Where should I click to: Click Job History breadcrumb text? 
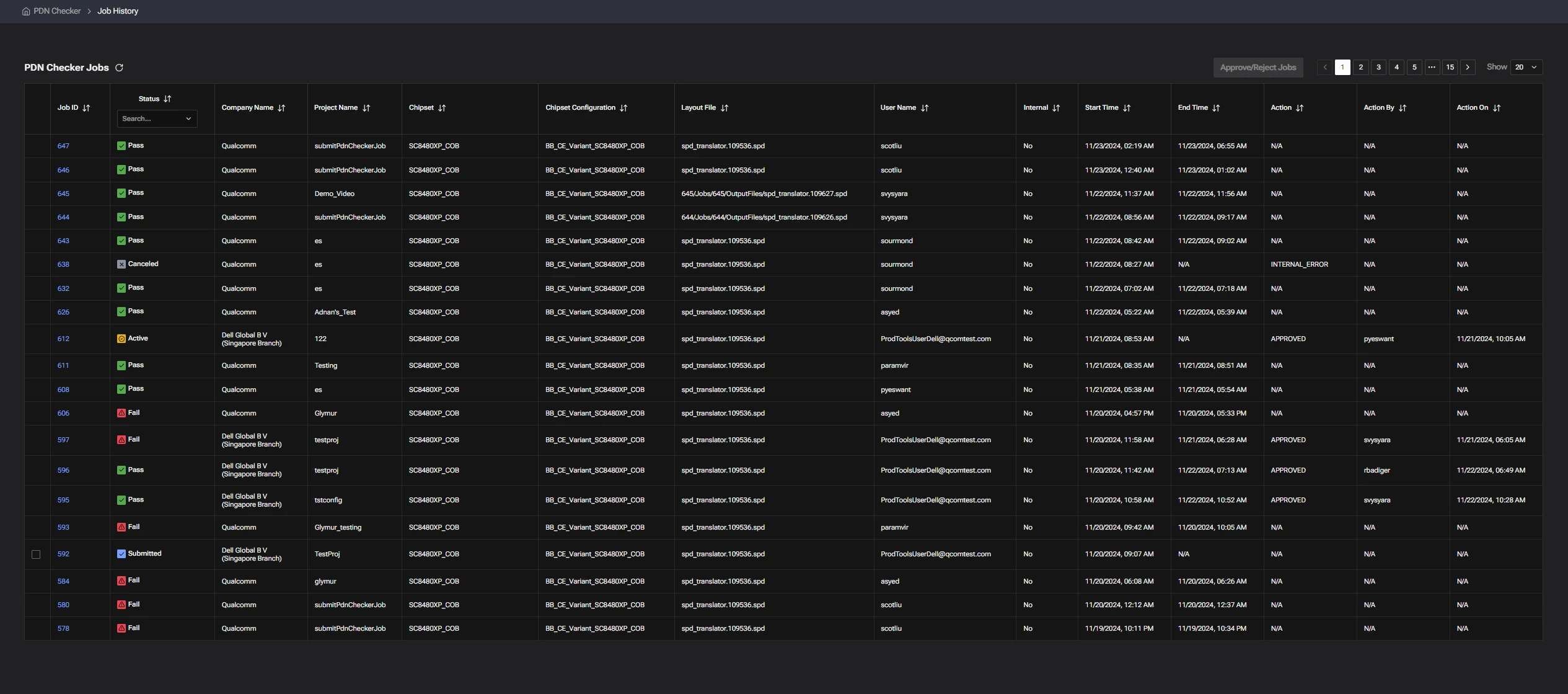coord(118,11)
